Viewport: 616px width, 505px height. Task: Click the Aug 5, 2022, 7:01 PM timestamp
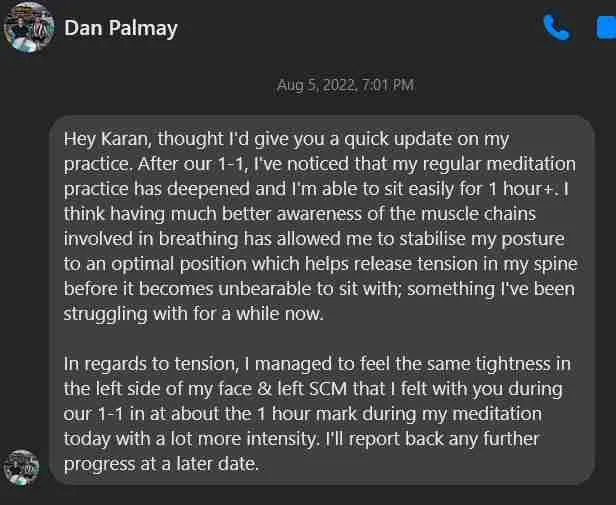coord(345,85)
